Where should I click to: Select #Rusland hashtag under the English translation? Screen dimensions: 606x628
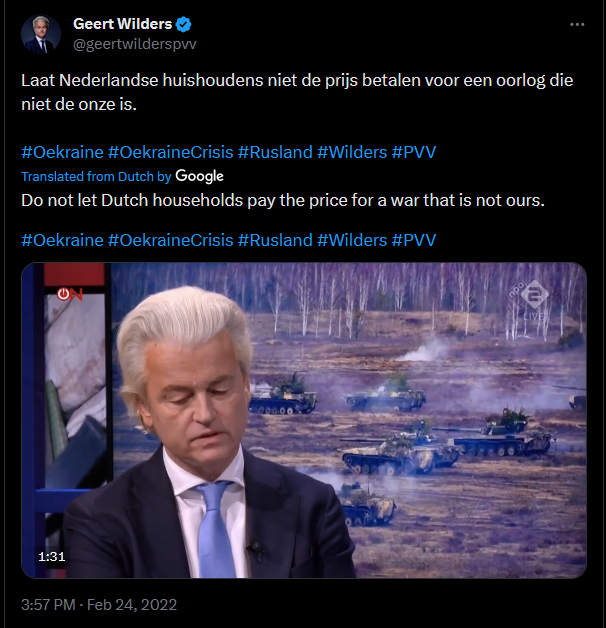(275, 240)
